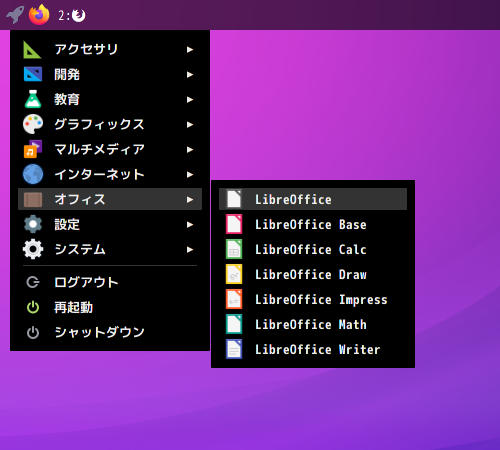Click the グラフィックス palette icon
Screen dimensions: 500x450
[x=33, y=124]
